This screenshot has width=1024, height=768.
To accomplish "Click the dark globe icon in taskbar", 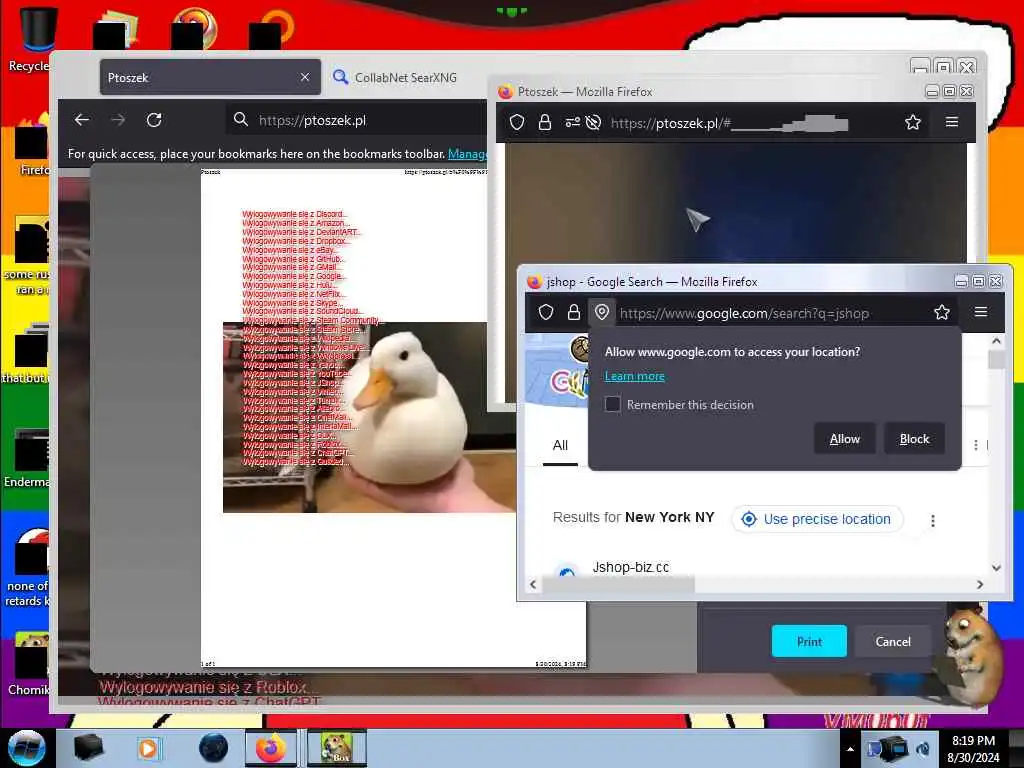I will pyautogui.click(x=214, y=748).
